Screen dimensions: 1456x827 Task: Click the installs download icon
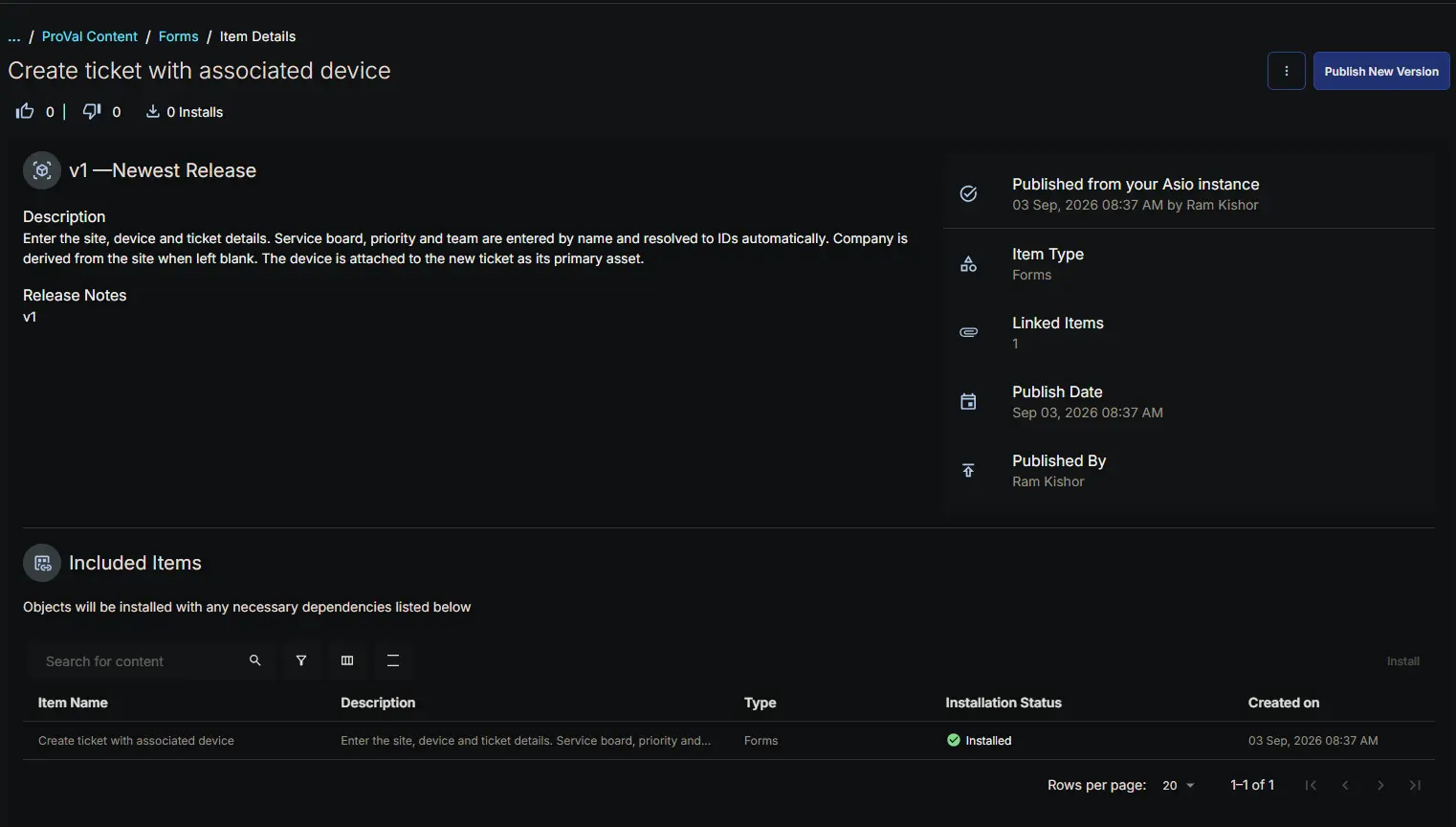(152, 111)
